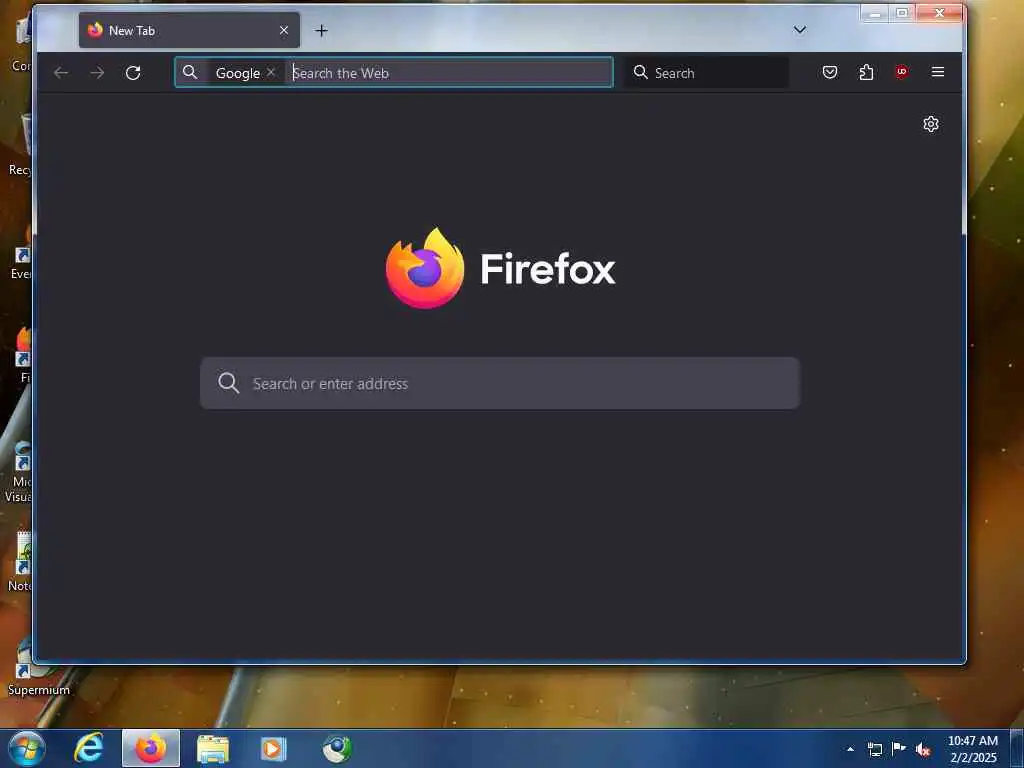Open a new tab with plus button
This screenshot has height=768, width=1024.
coord(321,30)
